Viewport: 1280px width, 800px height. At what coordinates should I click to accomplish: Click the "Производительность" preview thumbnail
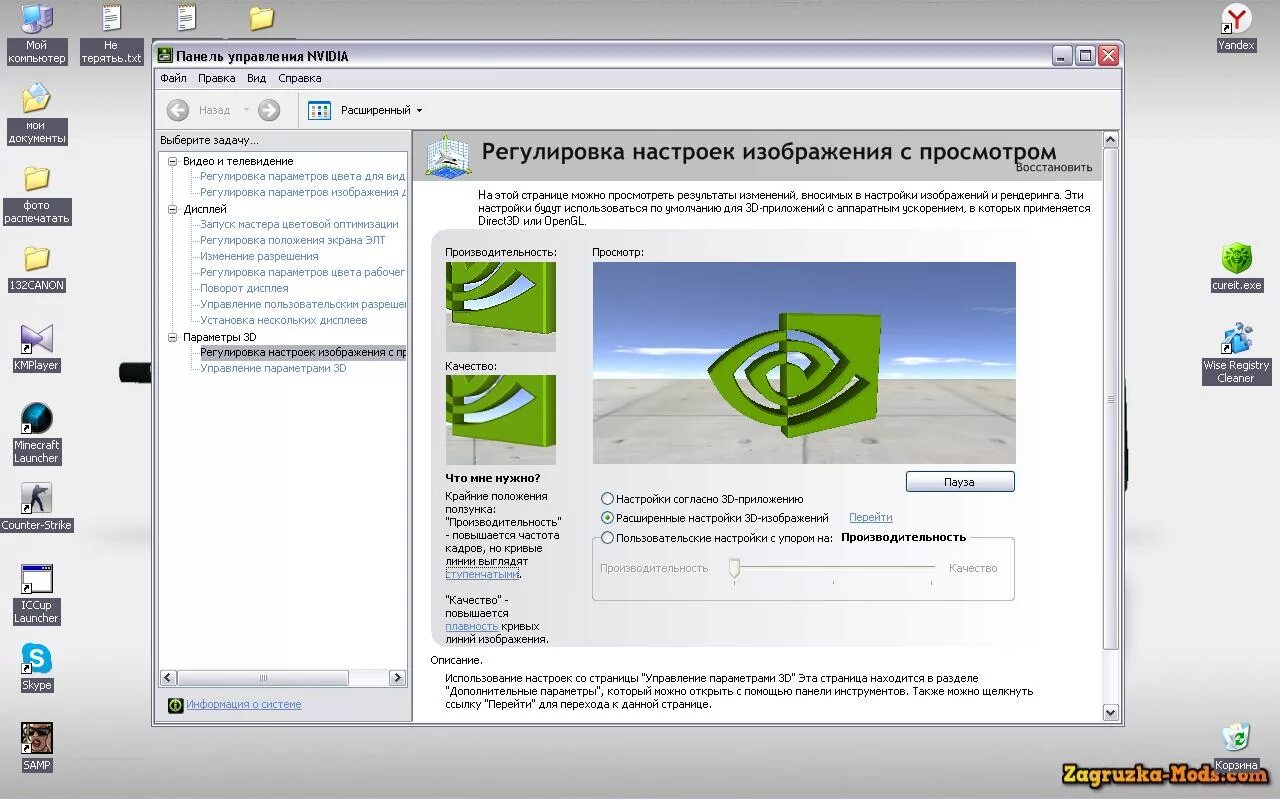[501, 307]
